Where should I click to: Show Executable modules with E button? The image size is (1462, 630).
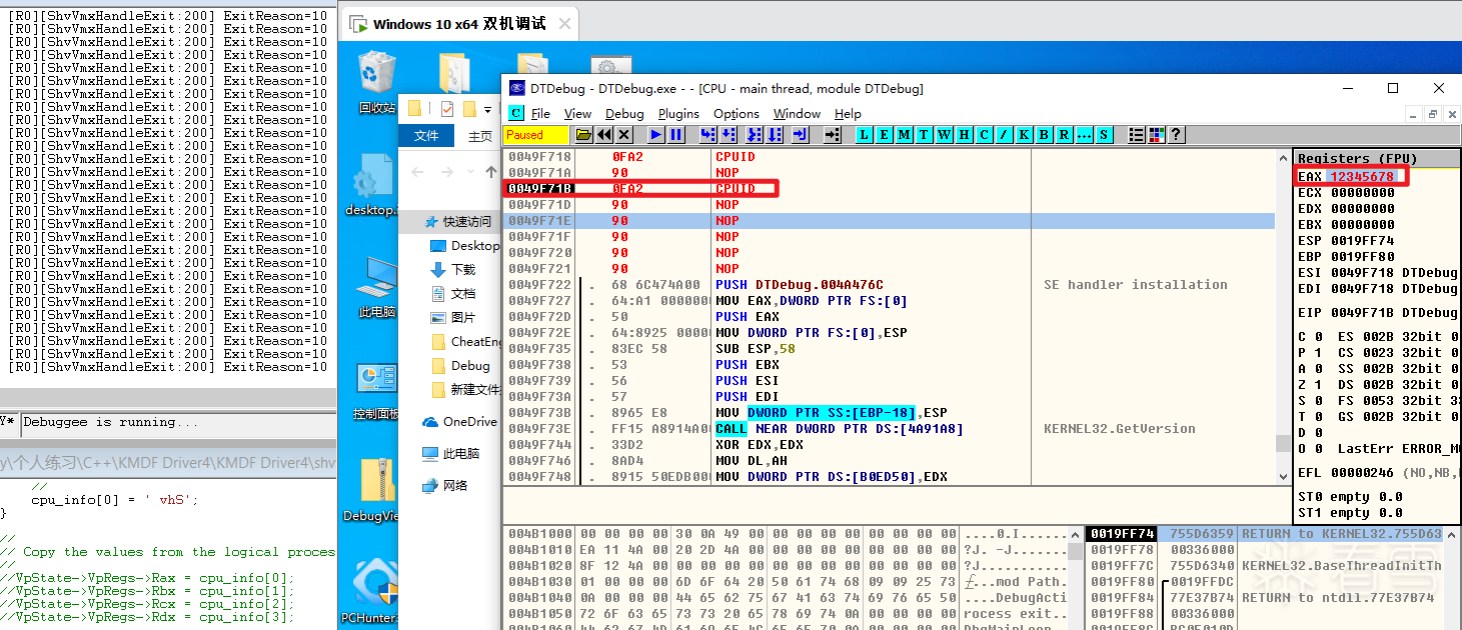pyautogui.click(x=884, y=134)
